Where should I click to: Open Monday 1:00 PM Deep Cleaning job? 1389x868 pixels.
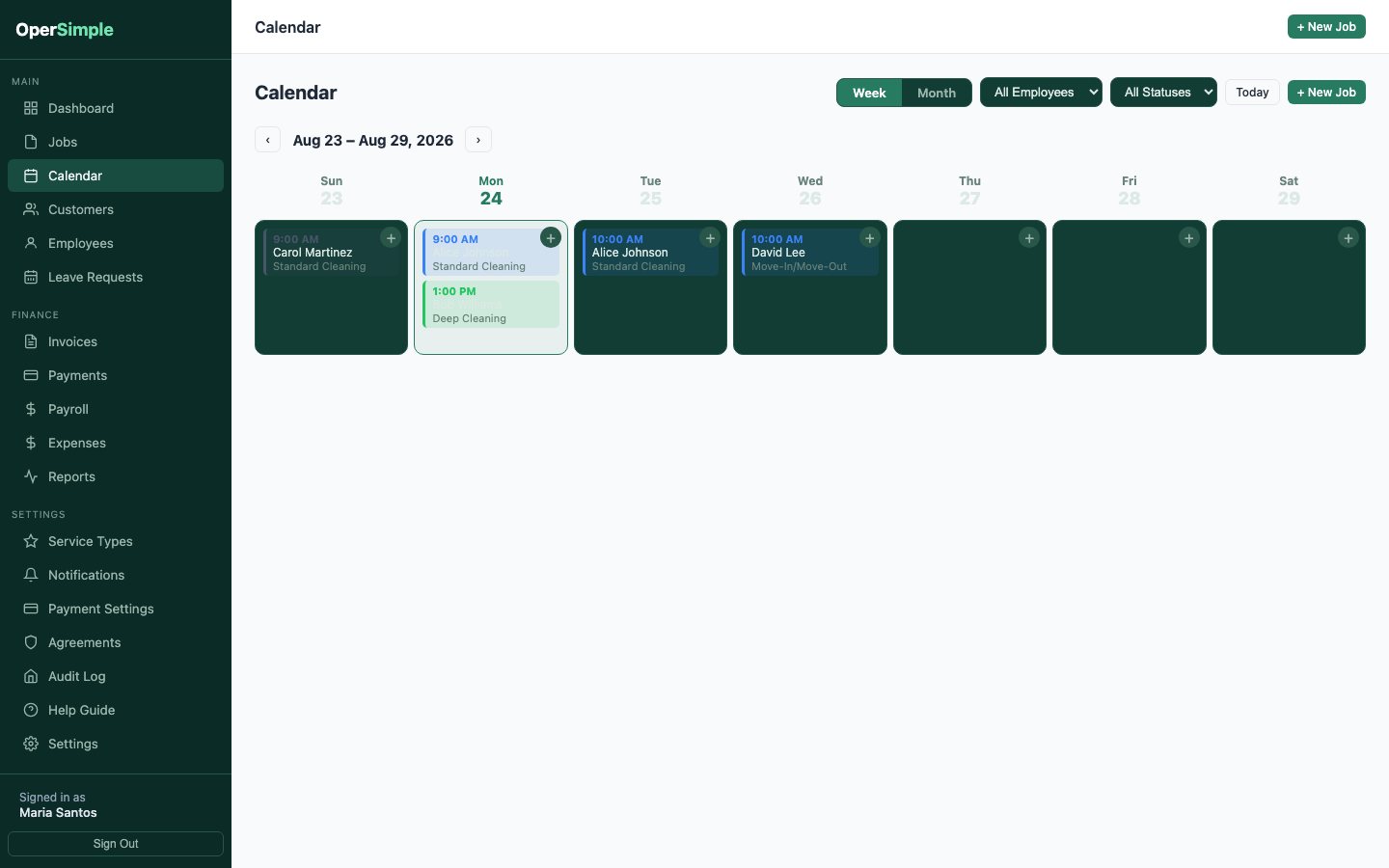[x=491, y=305]
